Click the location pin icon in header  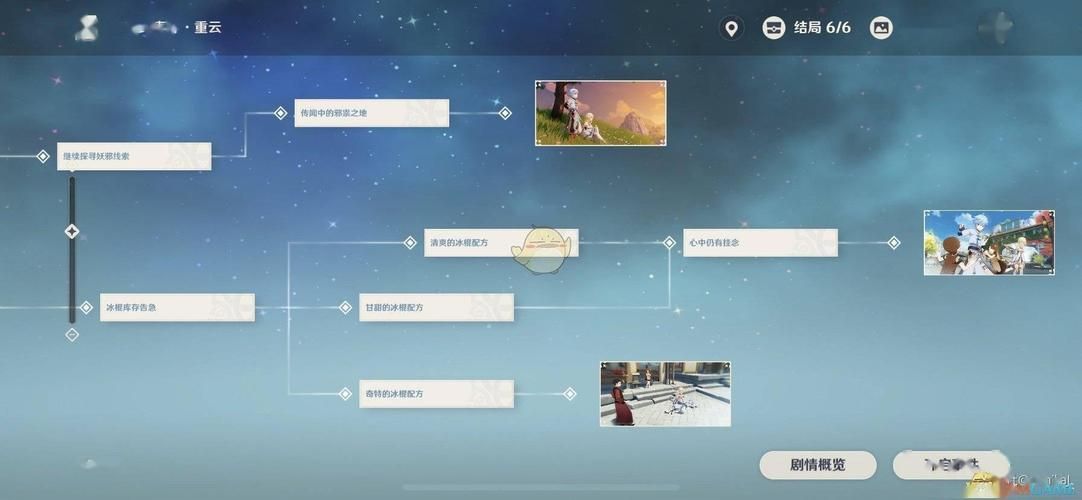(x=732, y=28)
